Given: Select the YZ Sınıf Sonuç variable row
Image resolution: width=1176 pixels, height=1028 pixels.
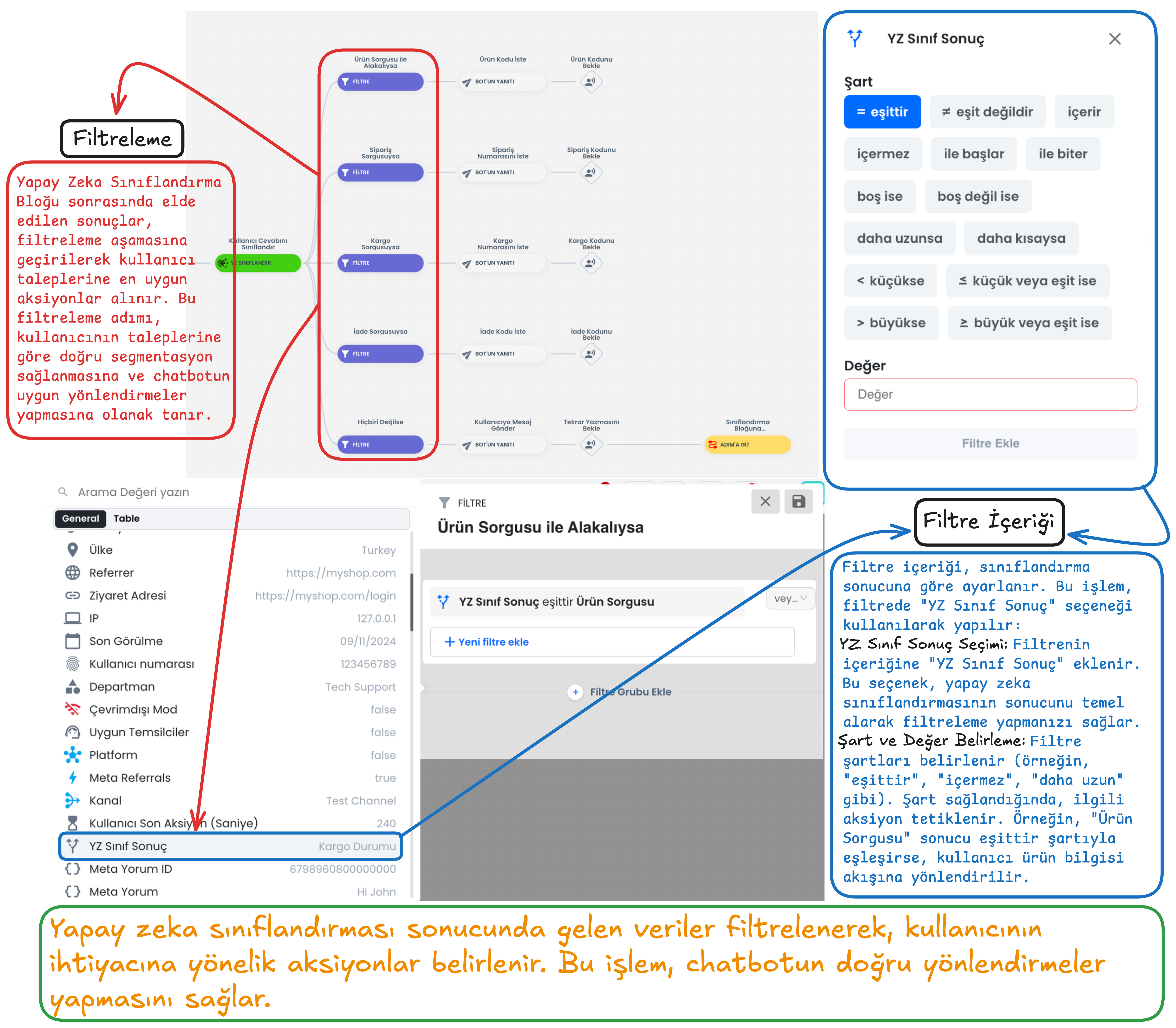Looking at the screenshot, I should [x=231, y=846].
